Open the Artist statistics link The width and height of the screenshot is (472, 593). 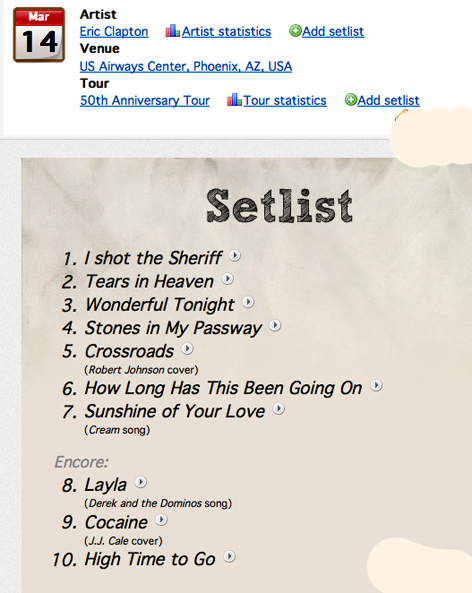tap(227, 31)
